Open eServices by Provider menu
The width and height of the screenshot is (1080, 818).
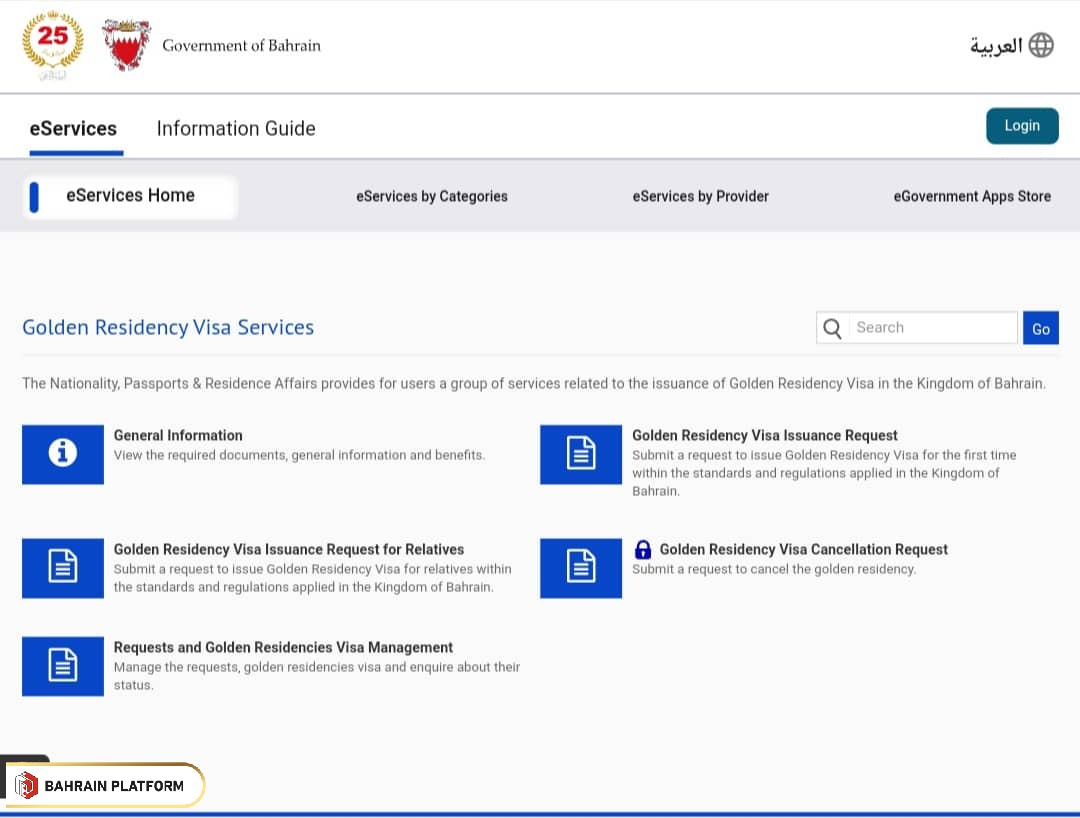pyautogui.click(x=700, y=196)
